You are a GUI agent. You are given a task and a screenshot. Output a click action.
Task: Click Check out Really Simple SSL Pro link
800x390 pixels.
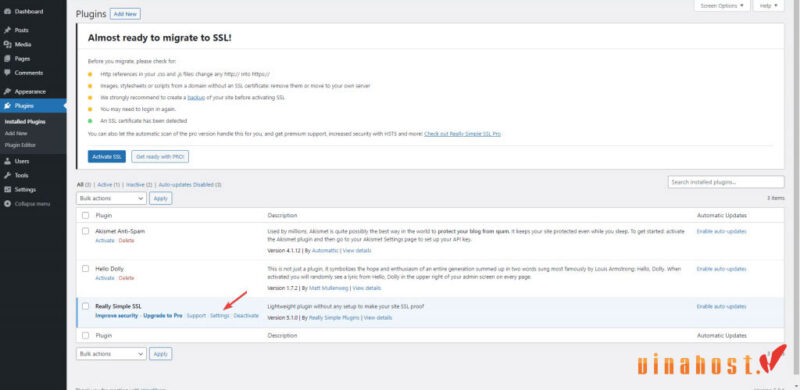pos(462,134)
